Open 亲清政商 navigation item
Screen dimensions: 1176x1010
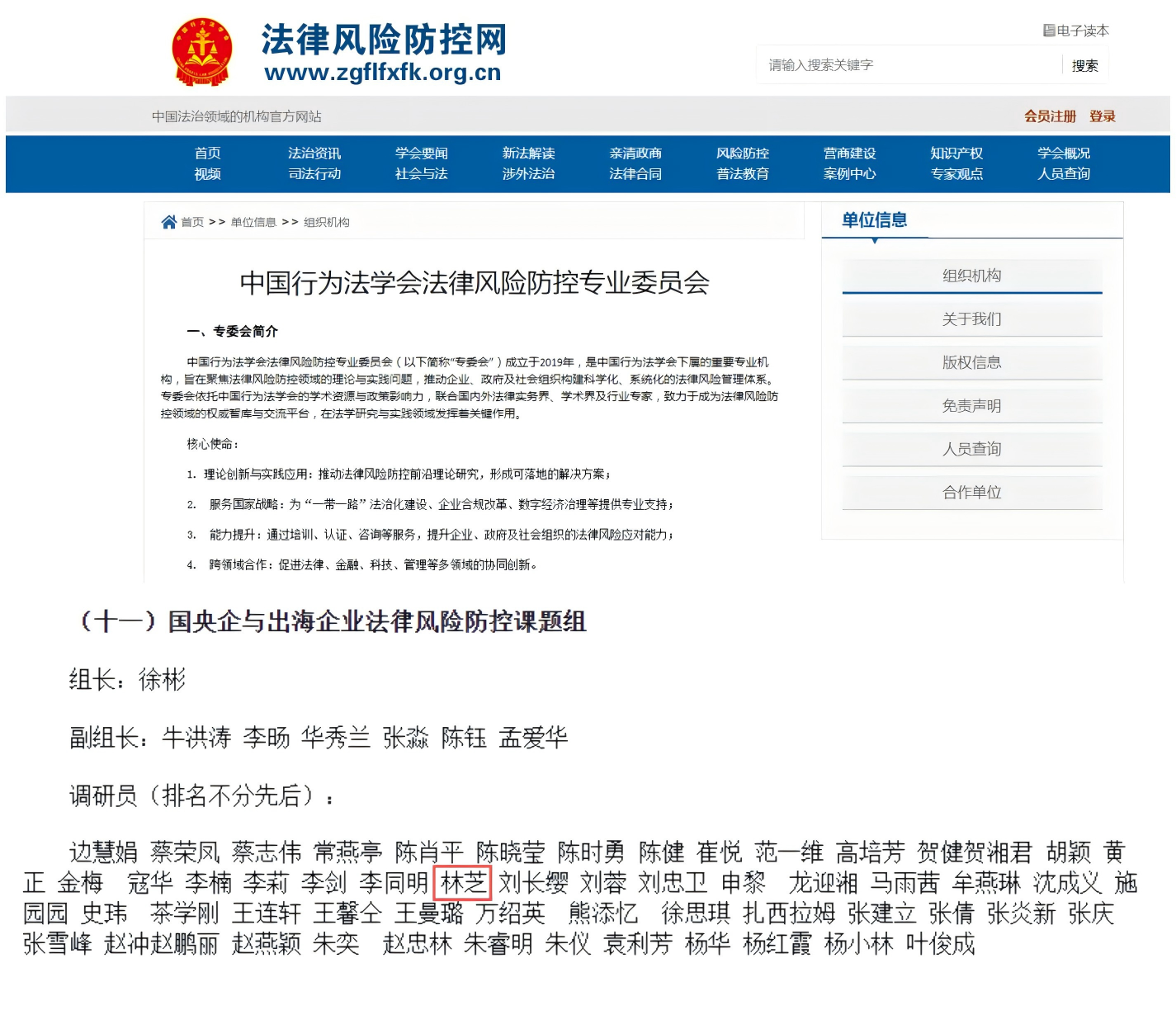[635, 153]
